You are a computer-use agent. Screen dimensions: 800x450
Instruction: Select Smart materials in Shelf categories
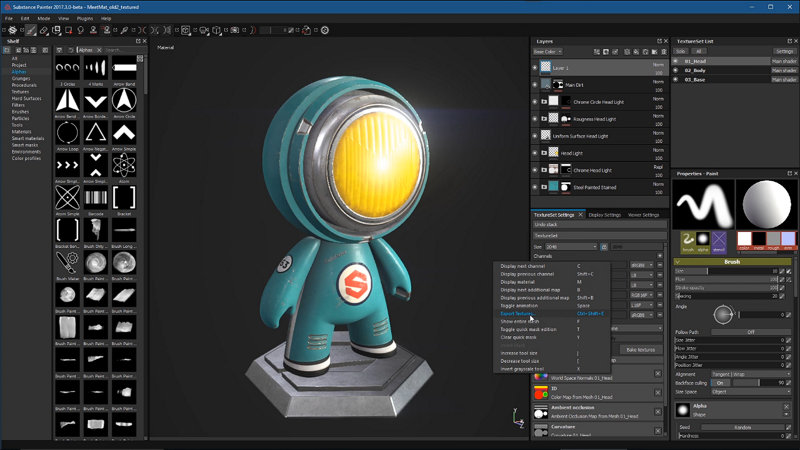28,138
